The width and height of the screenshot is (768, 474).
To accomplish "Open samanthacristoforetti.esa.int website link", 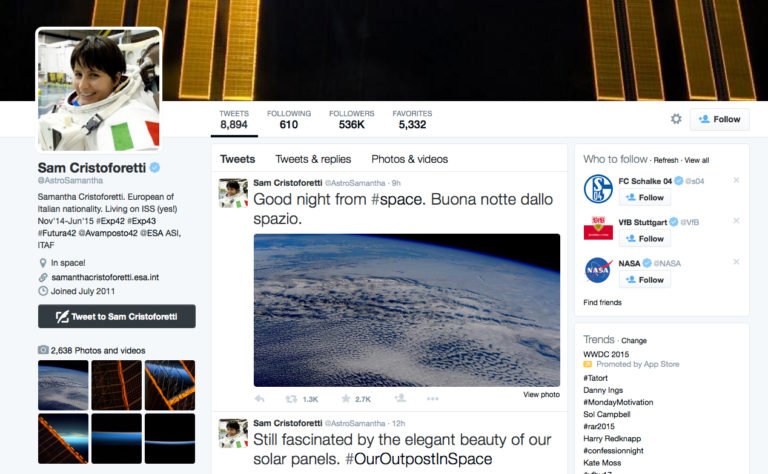I will (x=105, y=277).
